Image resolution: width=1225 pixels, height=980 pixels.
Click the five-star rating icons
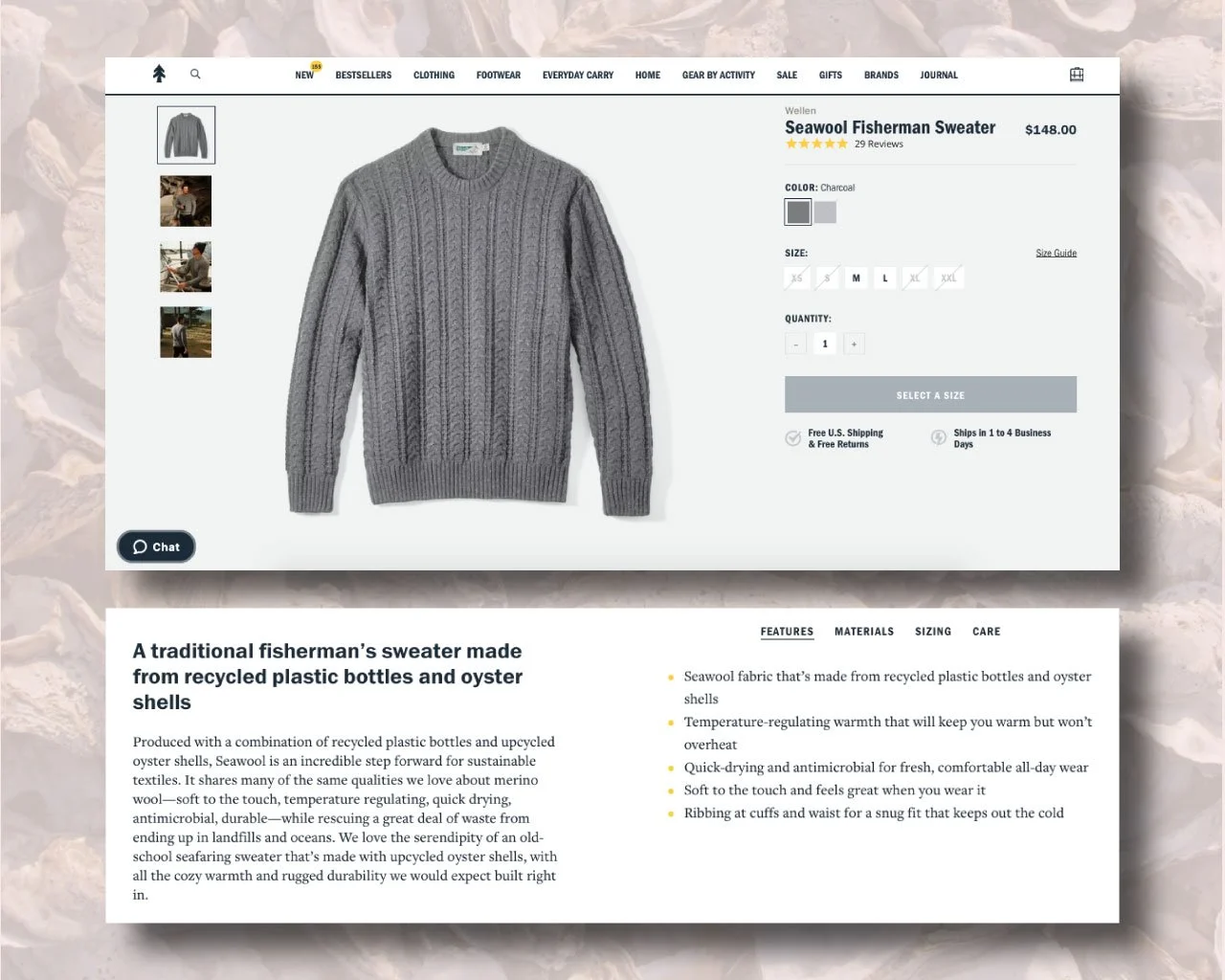816,145
